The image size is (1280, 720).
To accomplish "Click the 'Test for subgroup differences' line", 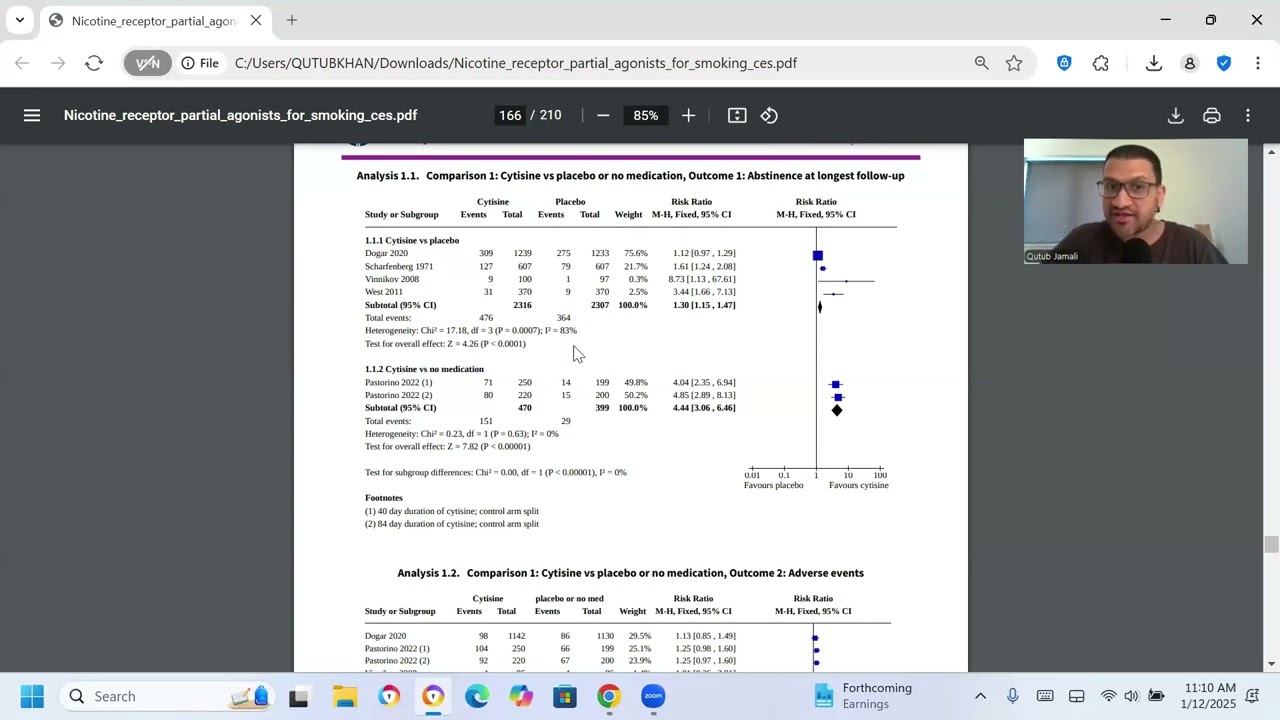I will pos(496,473).
